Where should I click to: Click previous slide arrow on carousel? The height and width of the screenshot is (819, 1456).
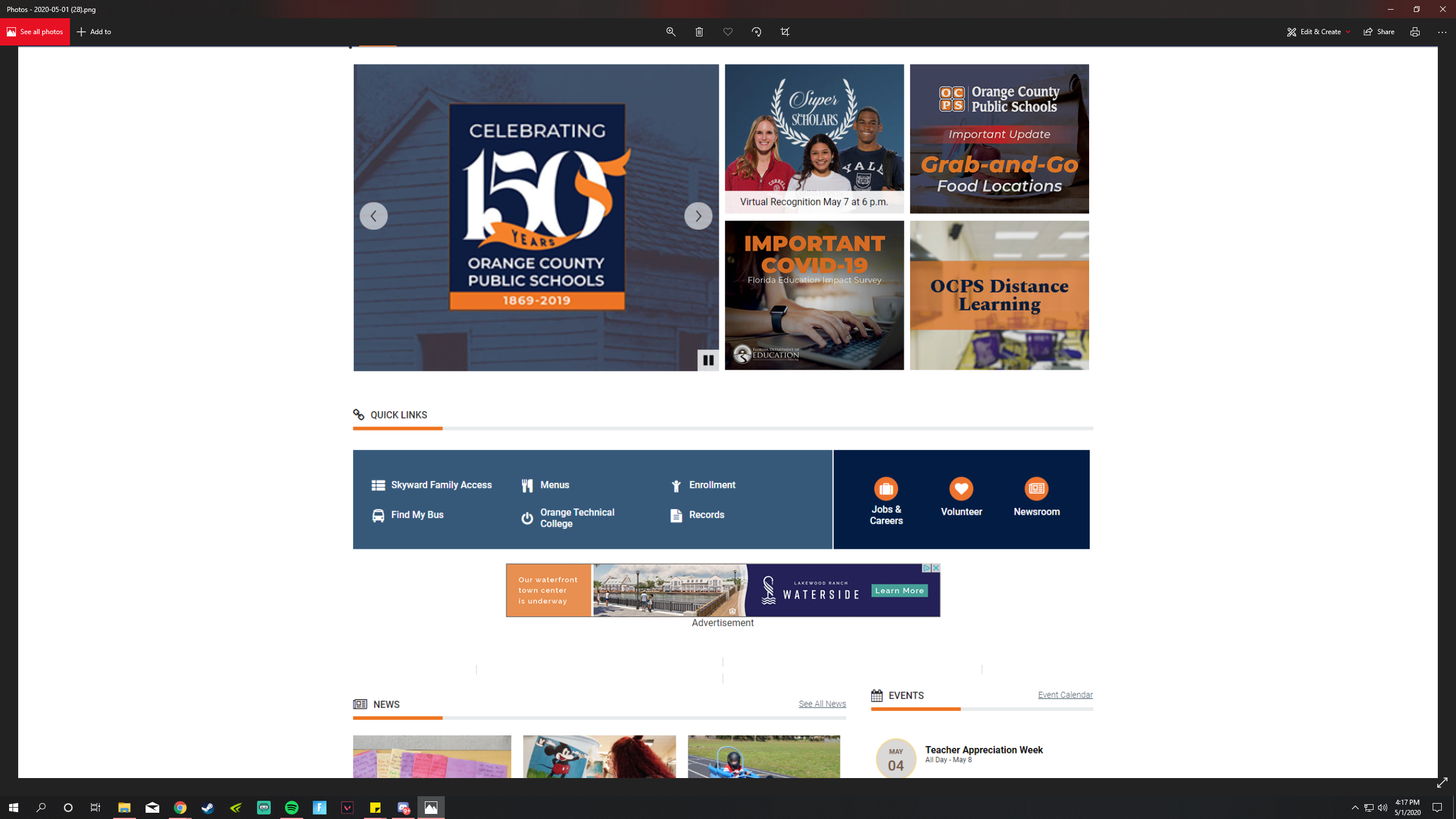pyautogui.click(x=373, y=216)
